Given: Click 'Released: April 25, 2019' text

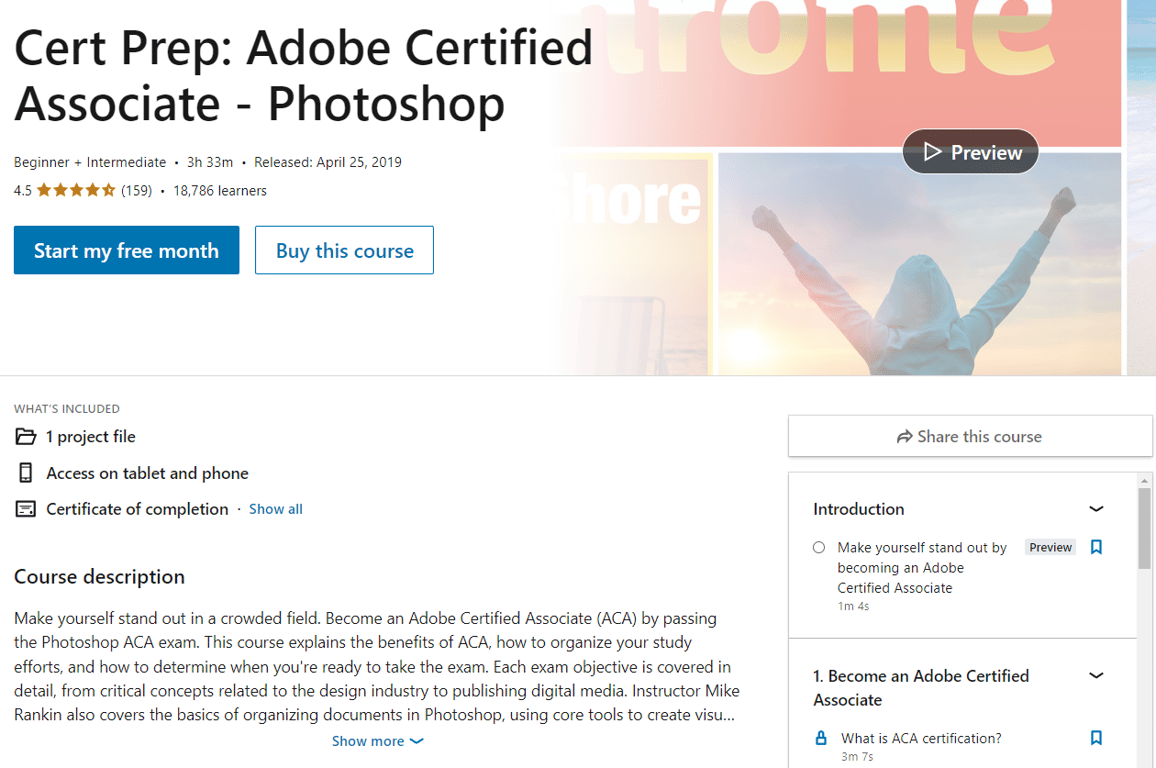Looking at the screenshot, I should (327, 162).
